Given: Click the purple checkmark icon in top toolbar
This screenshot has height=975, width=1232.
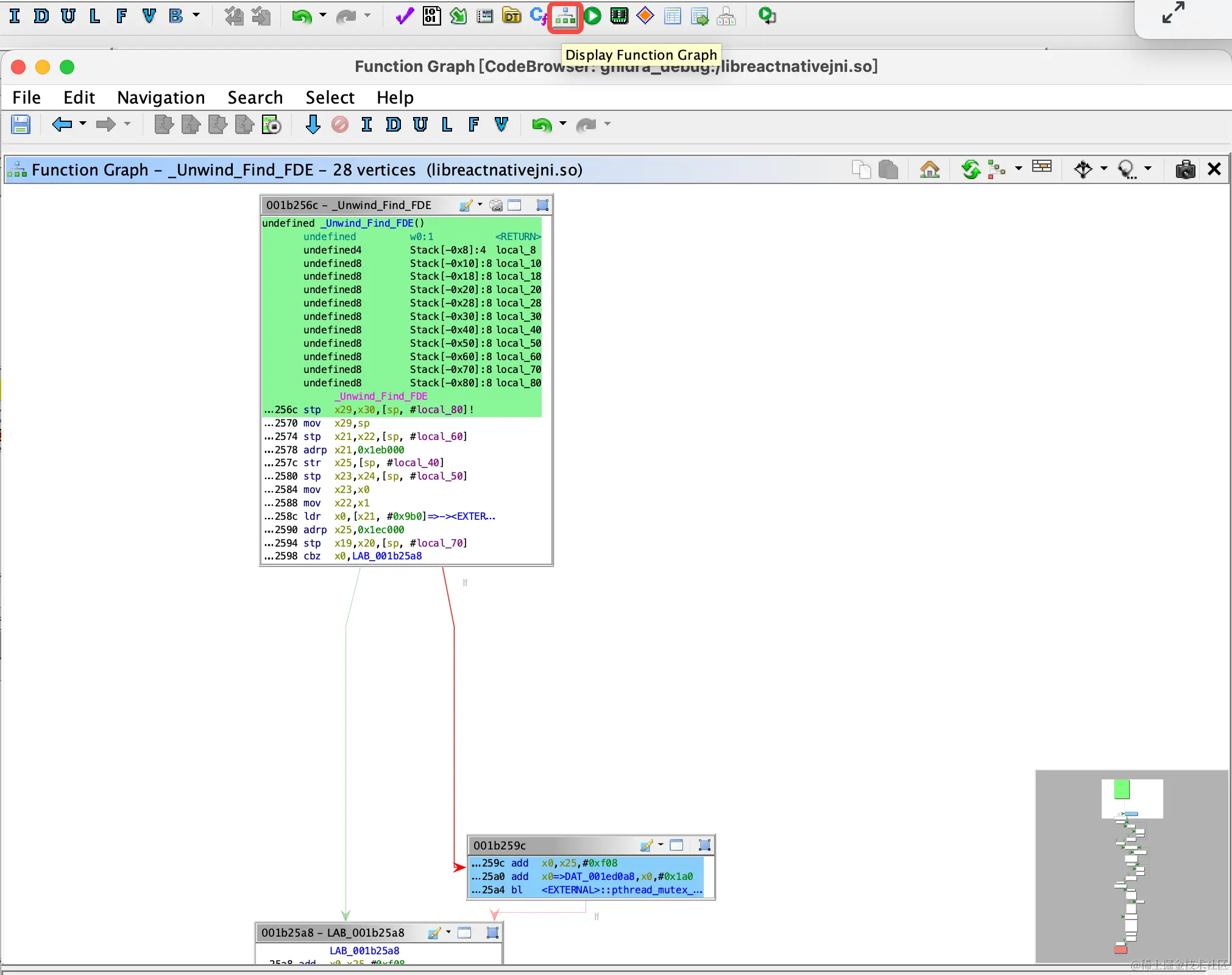Looking at the screenshot, I should coord(404,16).
